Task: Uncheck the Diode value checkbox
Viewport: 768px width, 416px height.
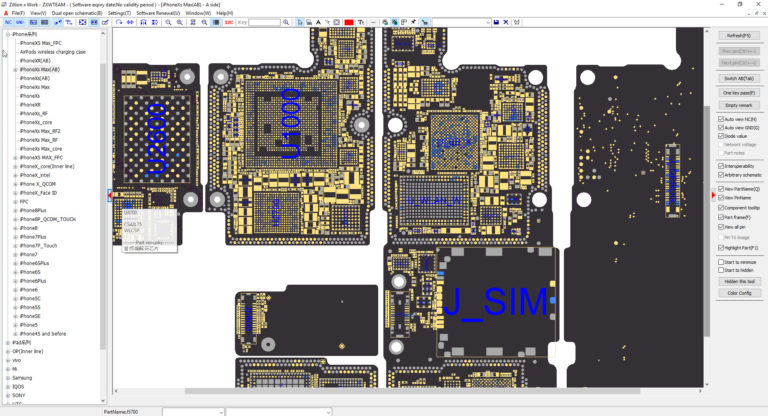Action: pos(721,136)
